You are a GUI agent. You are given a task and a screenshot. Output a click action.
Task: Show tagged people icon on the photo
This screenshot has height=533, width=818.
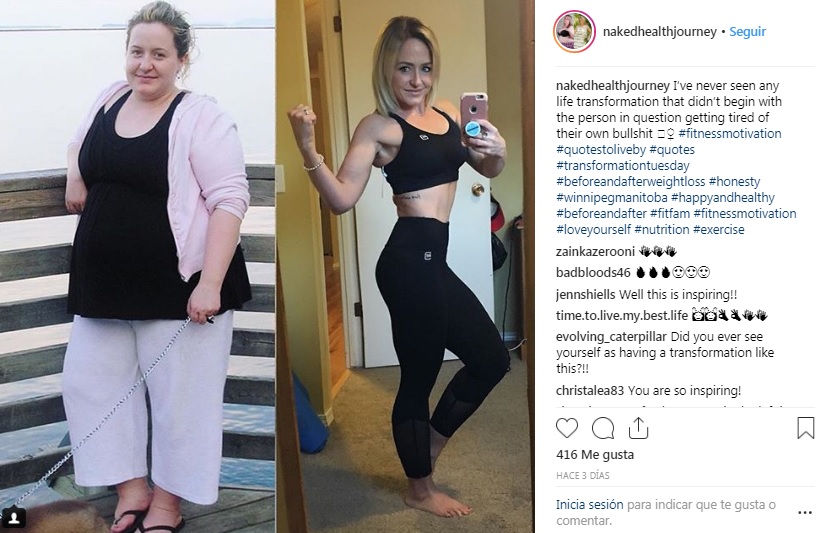[14, 518]
